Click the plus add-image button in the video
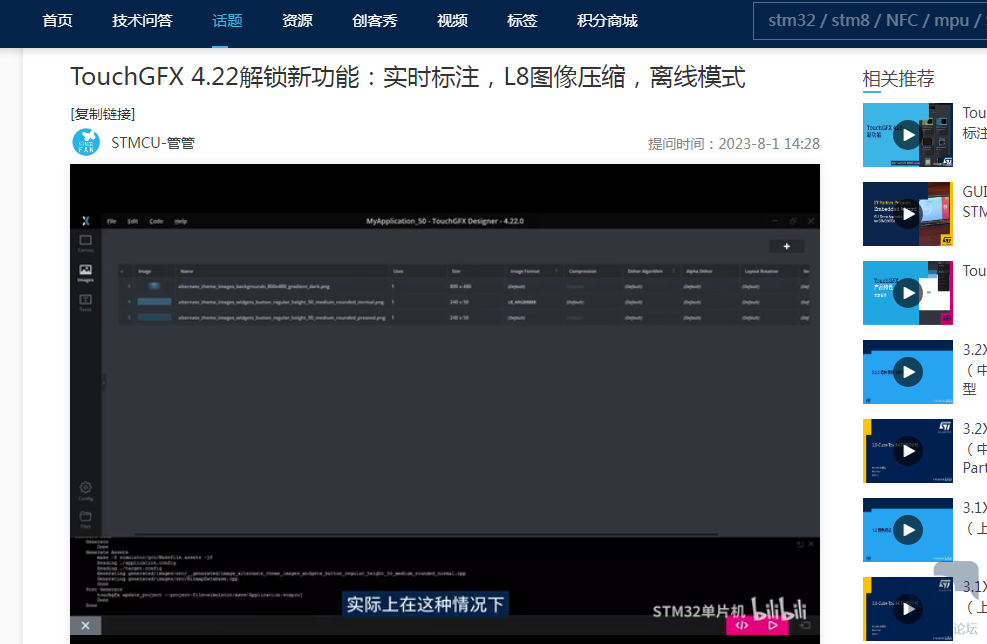The width and height of the screenshot is (987, 644). [786, 246]
